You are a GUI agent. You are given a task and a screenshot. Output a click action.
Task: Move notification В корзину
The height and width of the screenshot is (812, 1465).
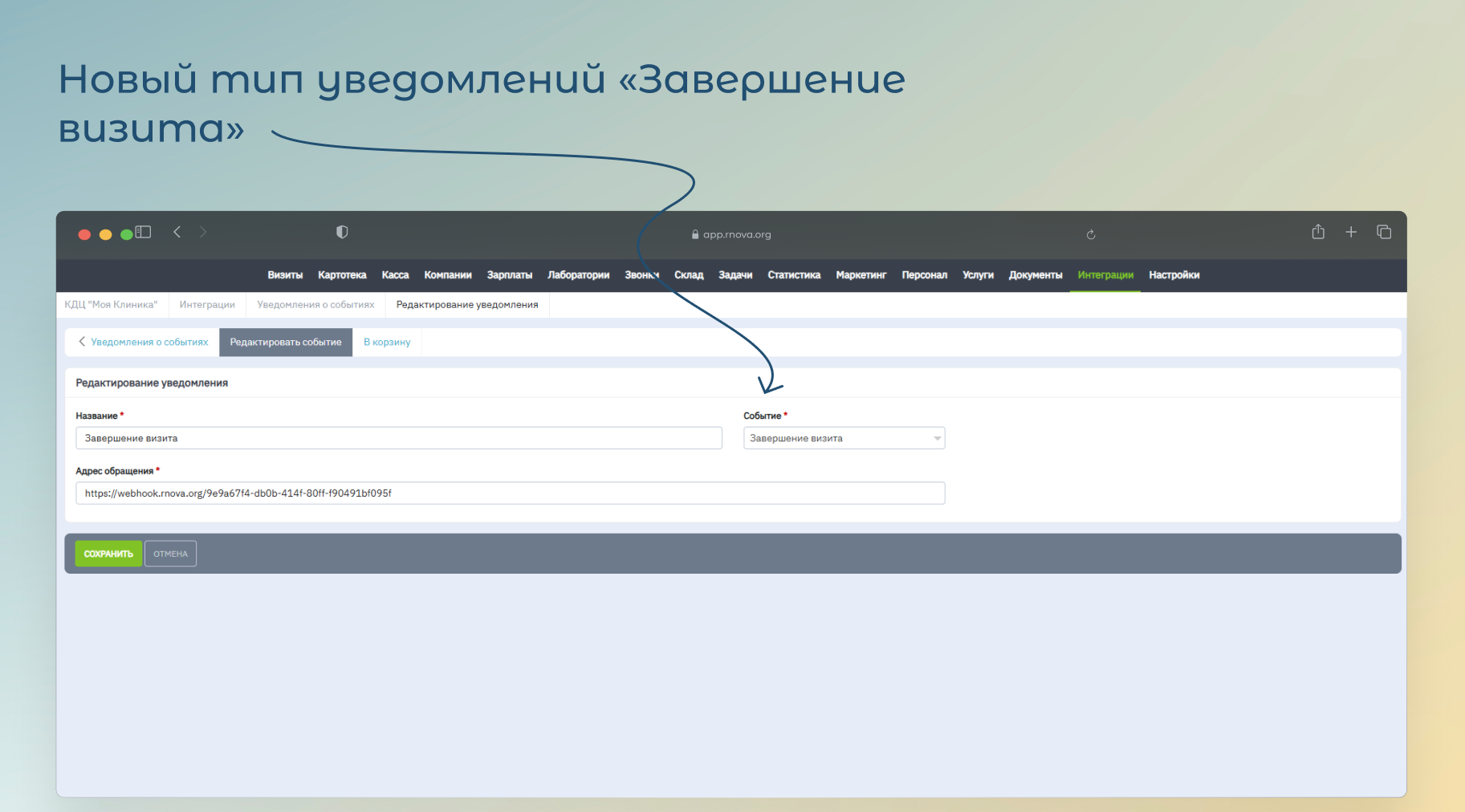(x=387, y=342)
